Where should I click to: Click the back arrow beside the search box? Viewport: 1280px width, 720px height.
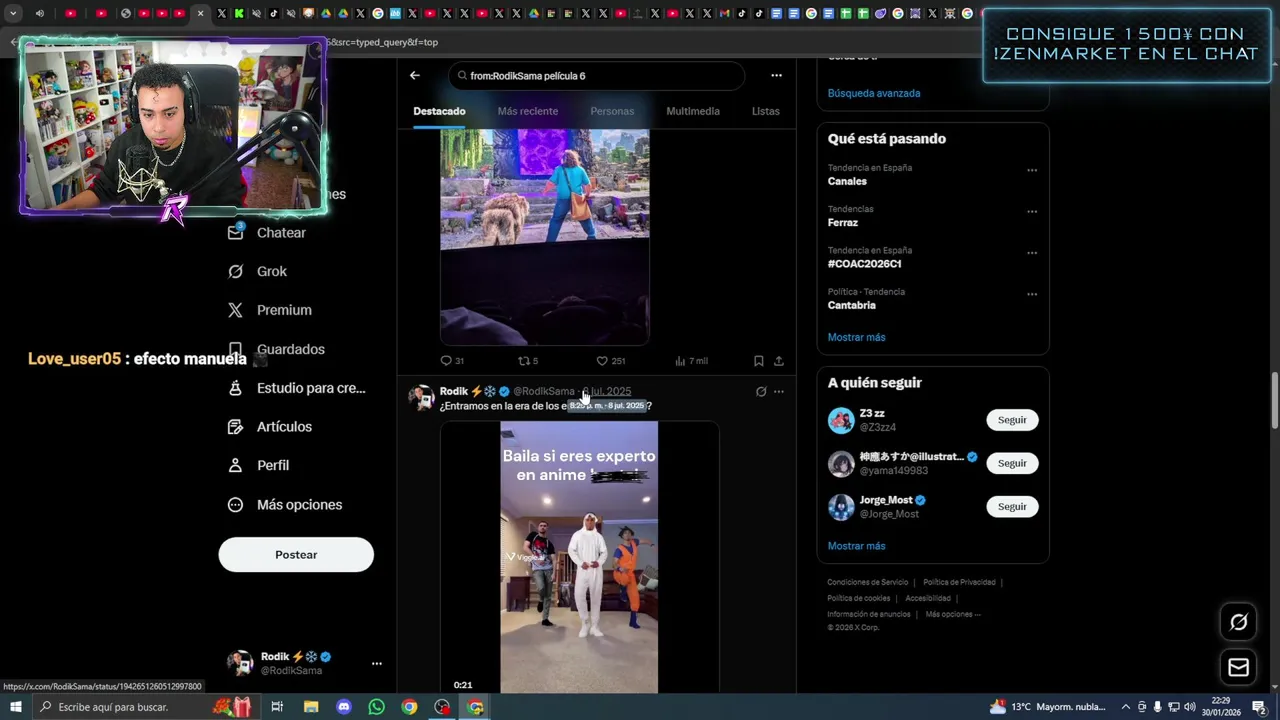[x=415, y=75]
